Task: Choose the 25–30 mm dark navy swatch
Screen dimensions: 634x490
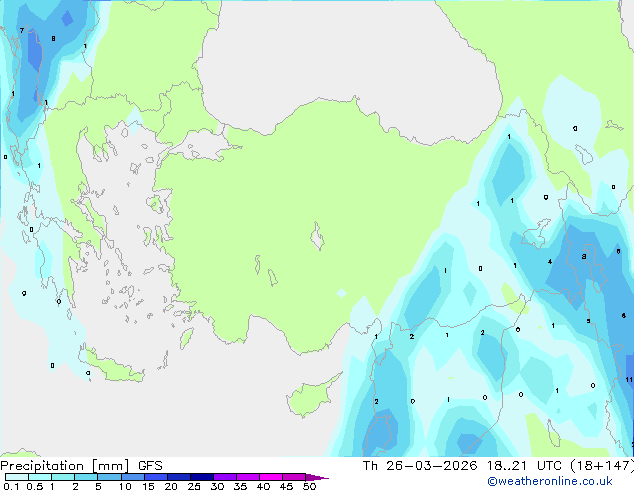Action: pos(202,477)
